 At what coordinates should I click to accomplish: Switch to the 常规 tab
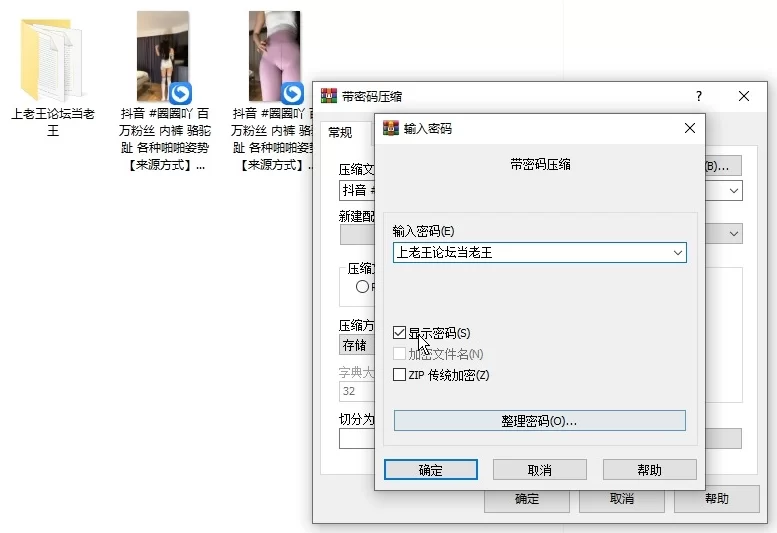tap(340, 132)
